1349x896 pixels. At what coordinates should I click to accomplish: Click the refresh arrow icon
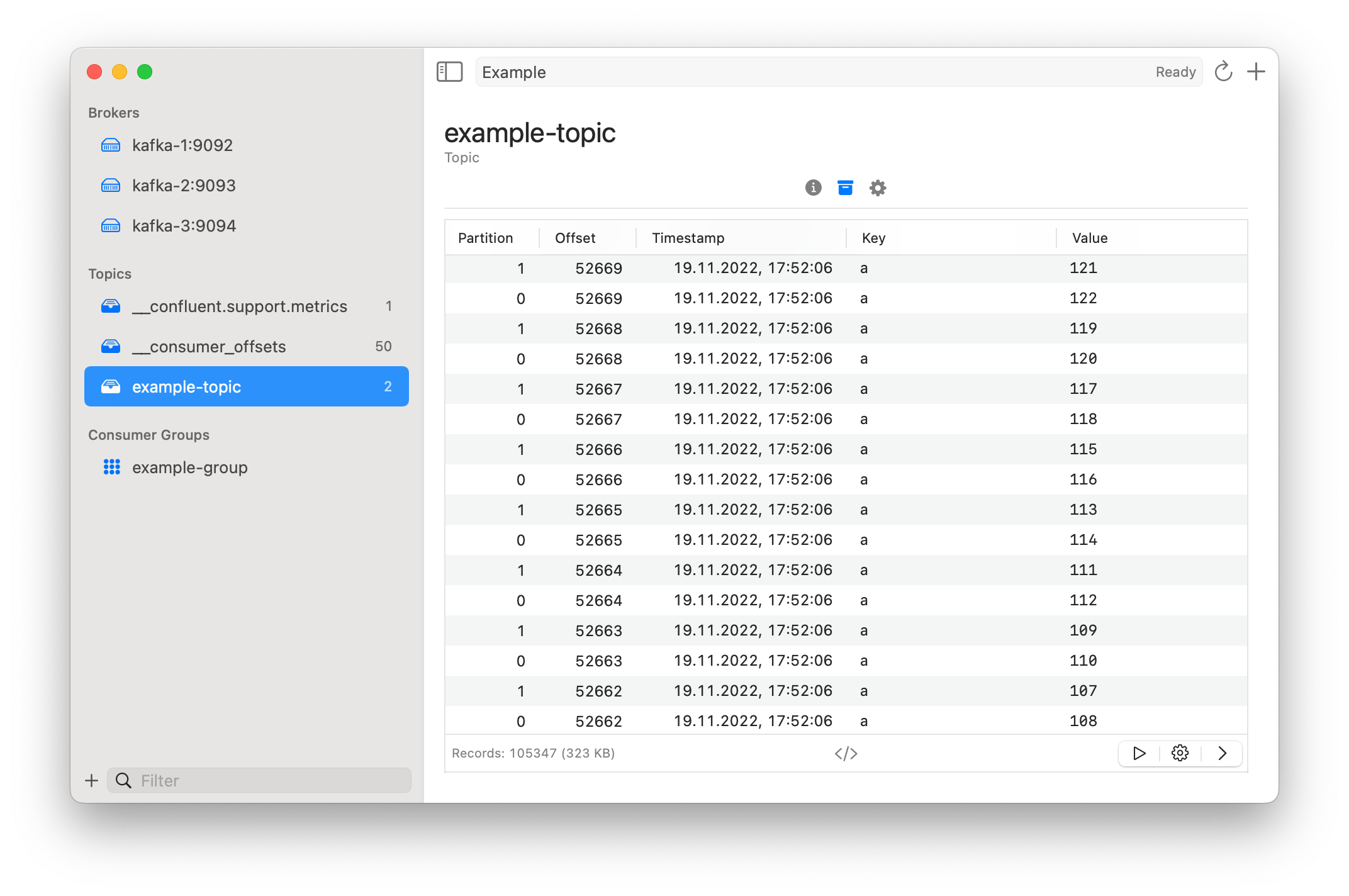point(1223,72)
